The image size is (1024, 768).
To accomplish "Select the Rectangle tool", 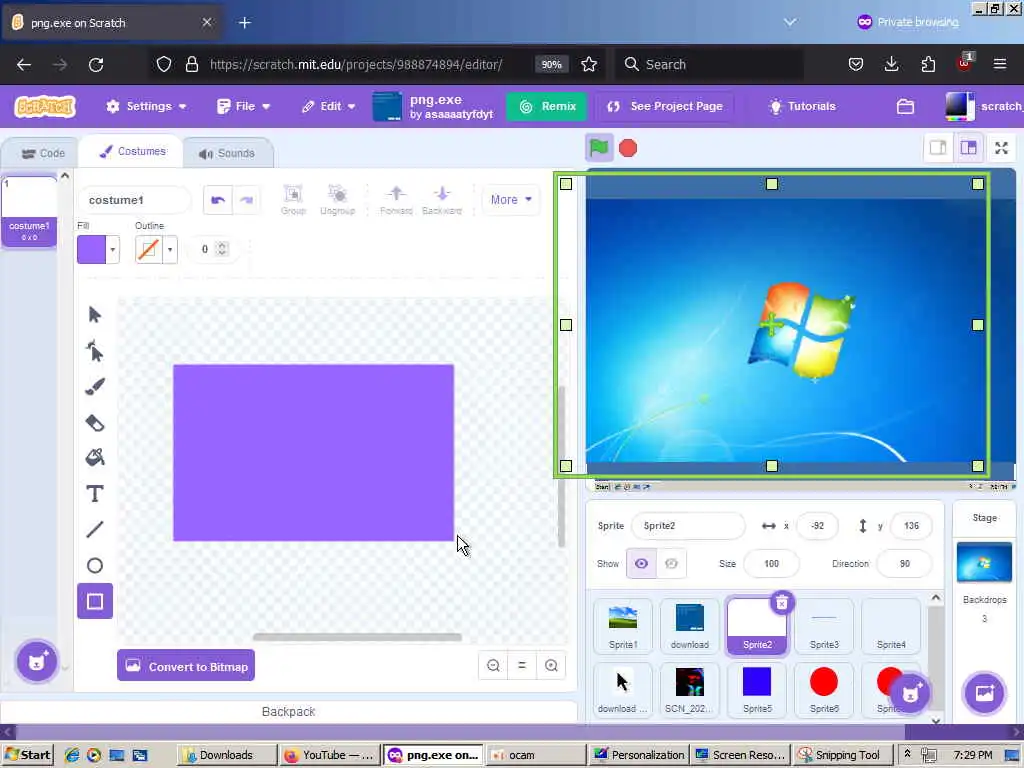I will point(95,601).
